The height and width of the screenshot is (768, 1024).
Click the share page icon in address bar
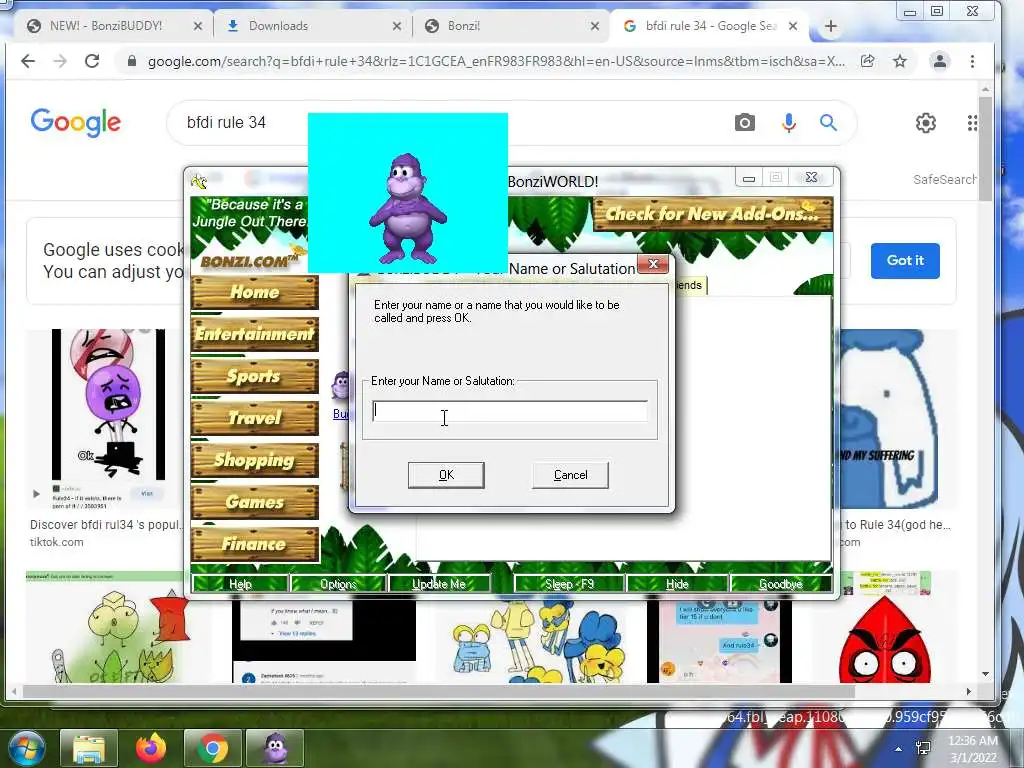[x=867, y=61]
